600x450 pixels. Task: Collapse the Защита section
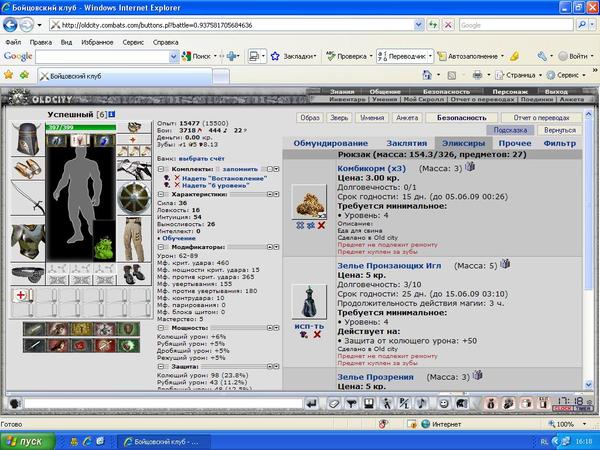(x=161, y=367)
